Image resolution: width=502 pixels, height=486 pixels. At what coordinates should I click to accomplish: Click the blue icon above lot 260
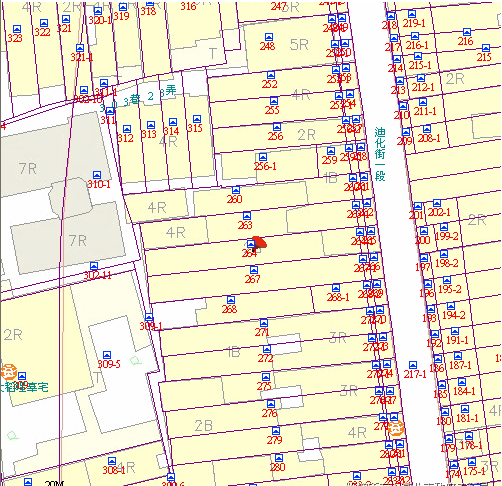pos(236,190)
